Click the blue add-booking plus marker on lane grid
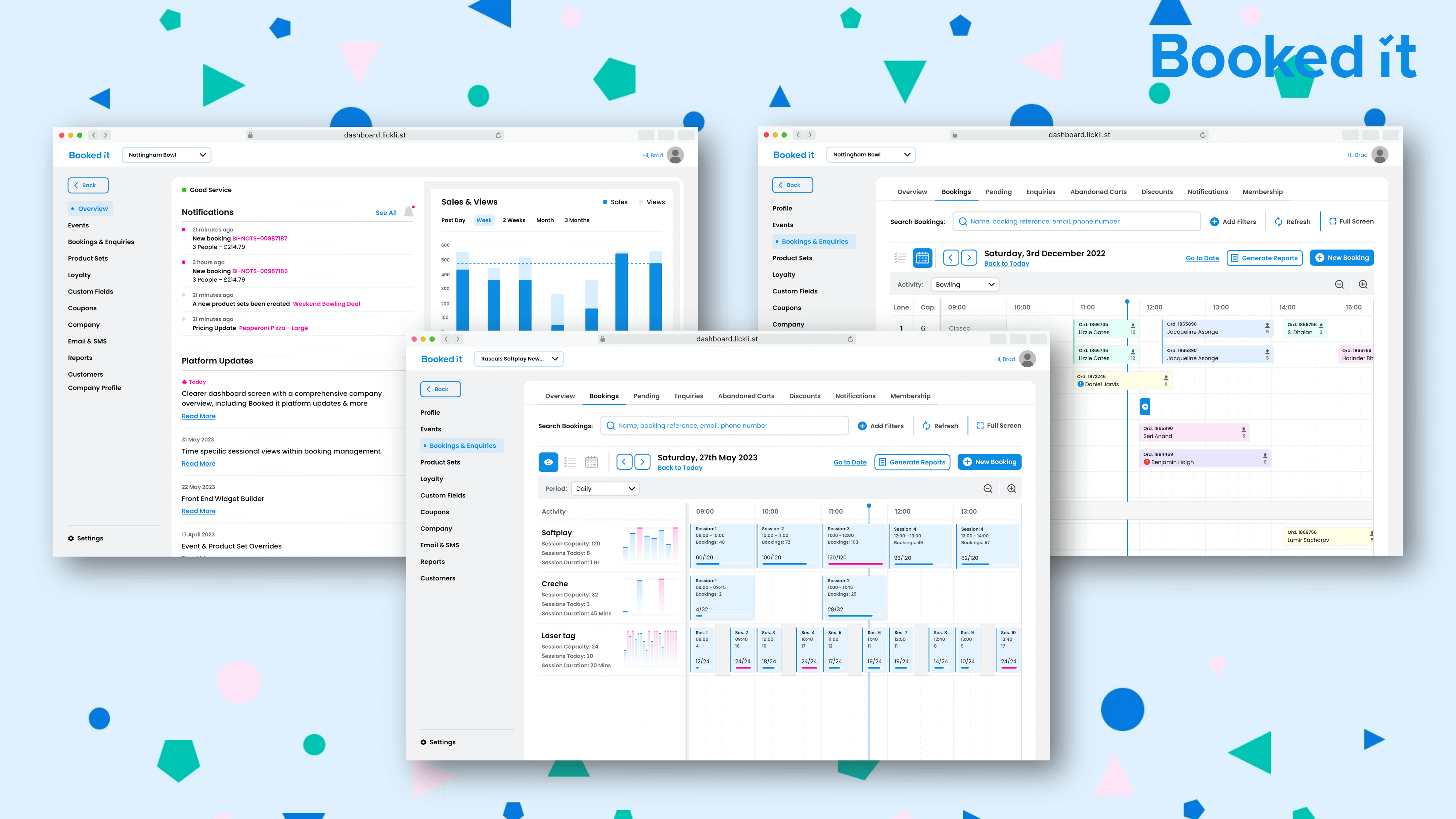 1145,406
